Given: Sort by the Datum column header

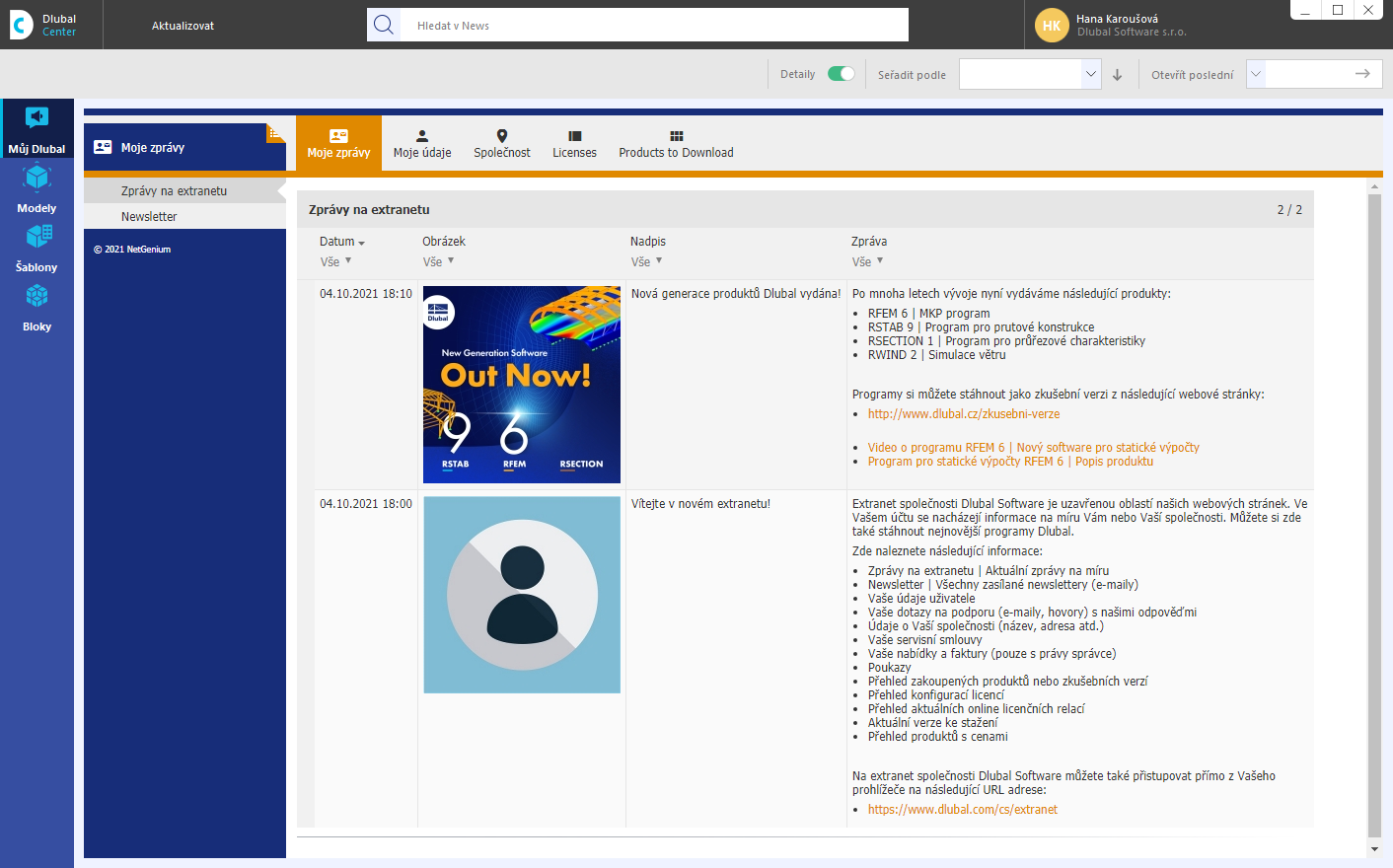Looking at the screenshot, I should pyautogui.click(x=341, y=242).
